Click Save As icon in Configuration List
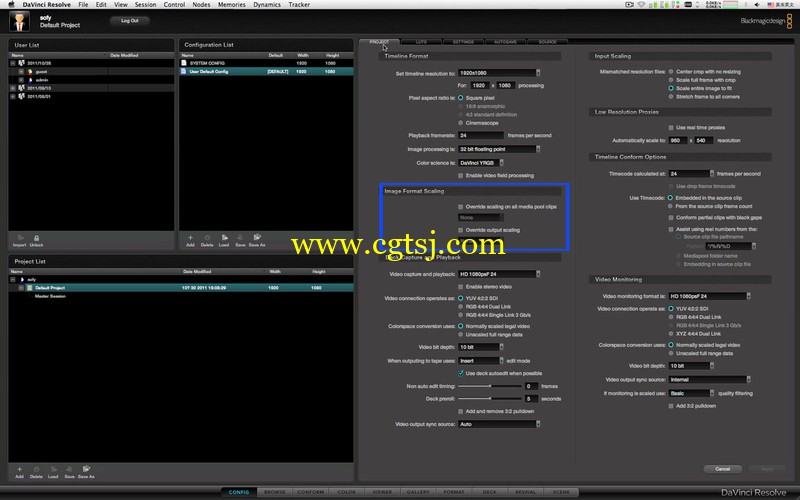This screenshot has height=500, width=800. click(x=257, y=237)
